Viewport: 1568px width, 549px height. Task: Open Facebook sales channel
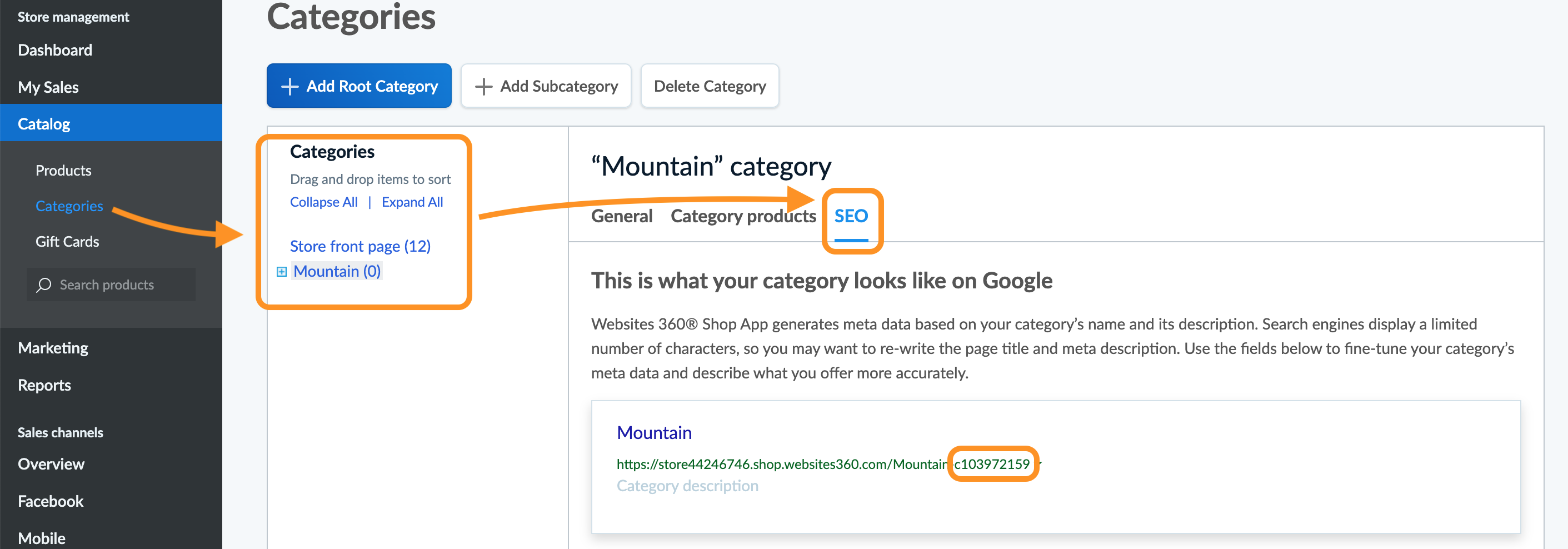(x=51, y=502)
